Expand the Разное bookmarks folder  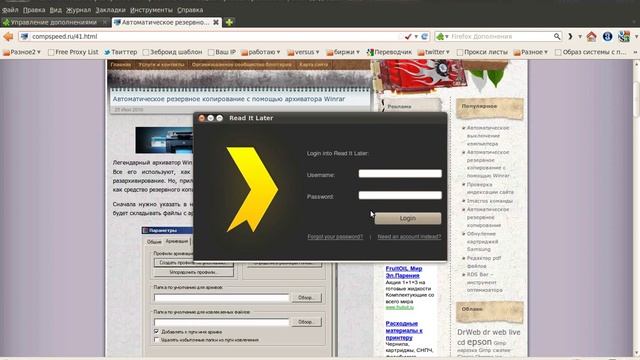(531, 52)
